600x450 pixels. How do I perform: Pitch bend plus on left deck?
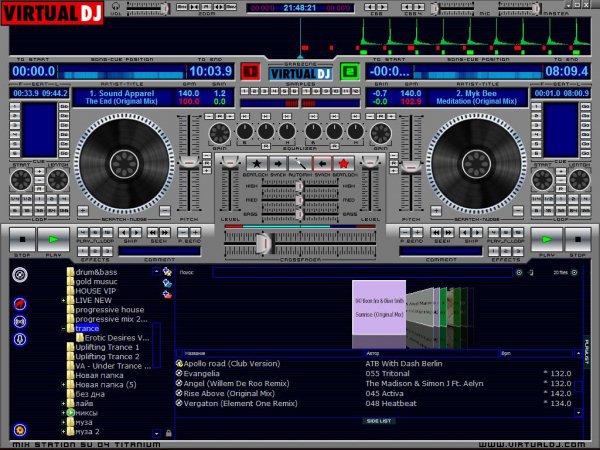[x=195, y=232]
